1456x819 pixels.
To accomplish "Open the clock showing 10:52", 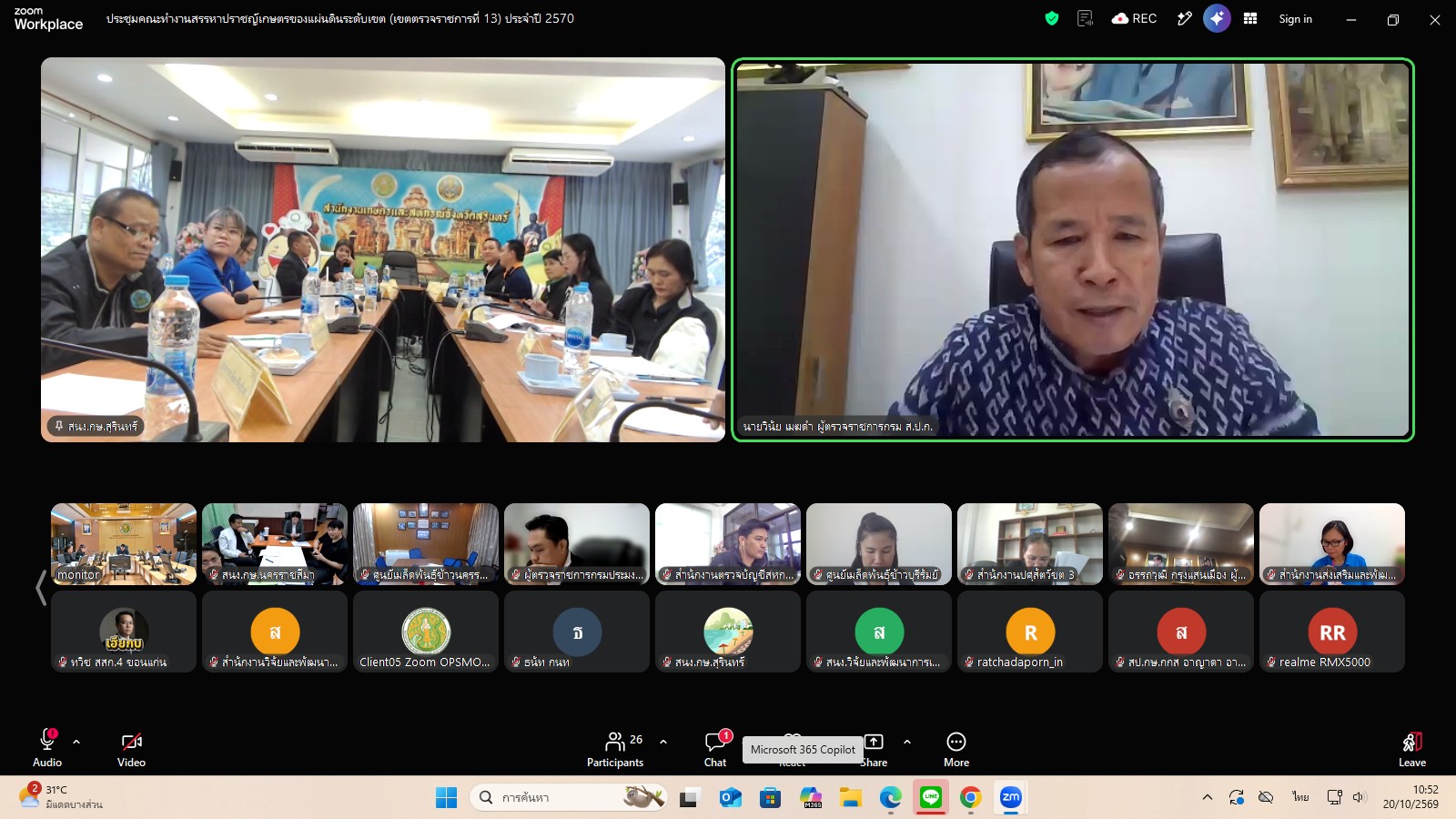I will [x=1411, y=797].
